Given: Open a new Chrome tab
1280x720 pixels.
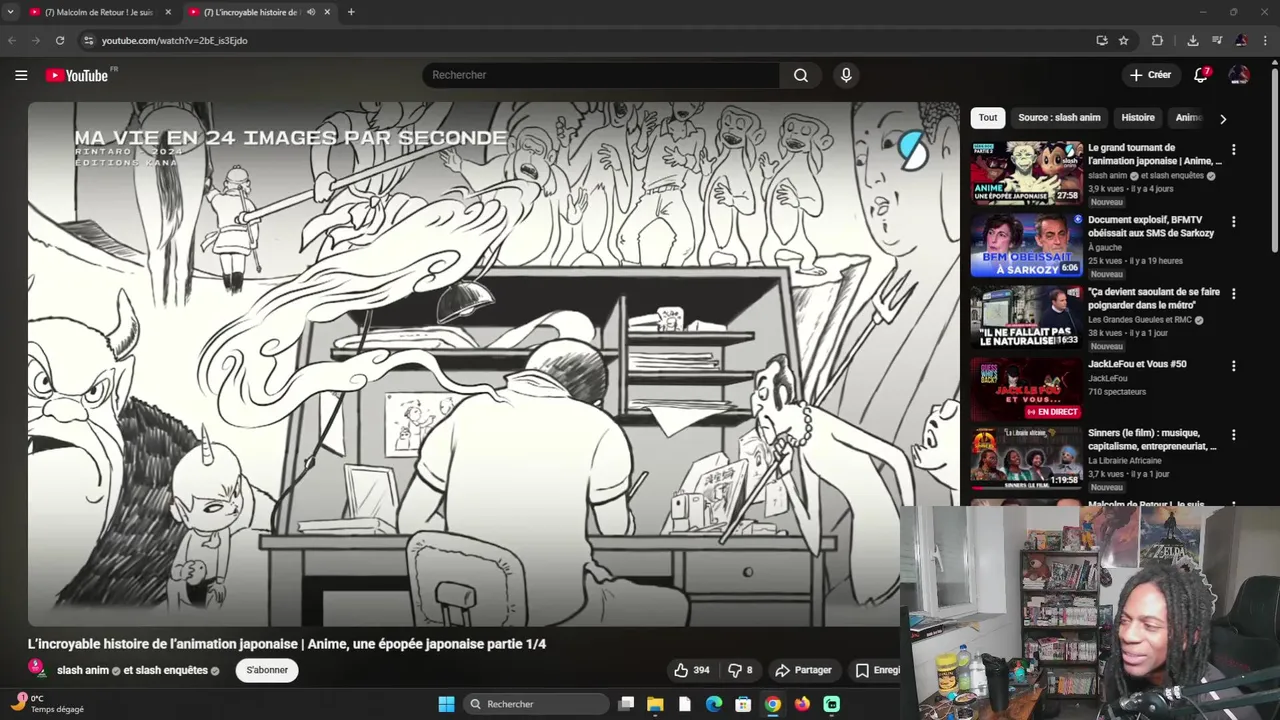Looking at the screenshot, I should (x=351, y=12).
